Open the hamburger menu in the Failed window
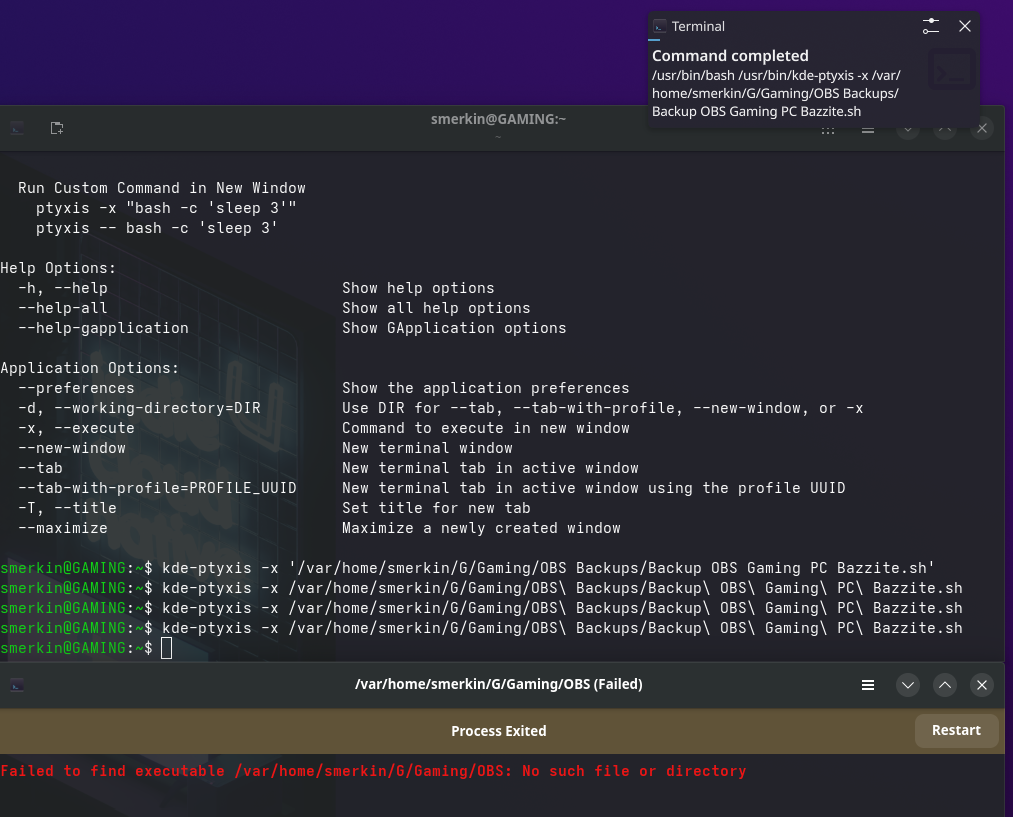The image size is (1013, 817). point(868,685)
